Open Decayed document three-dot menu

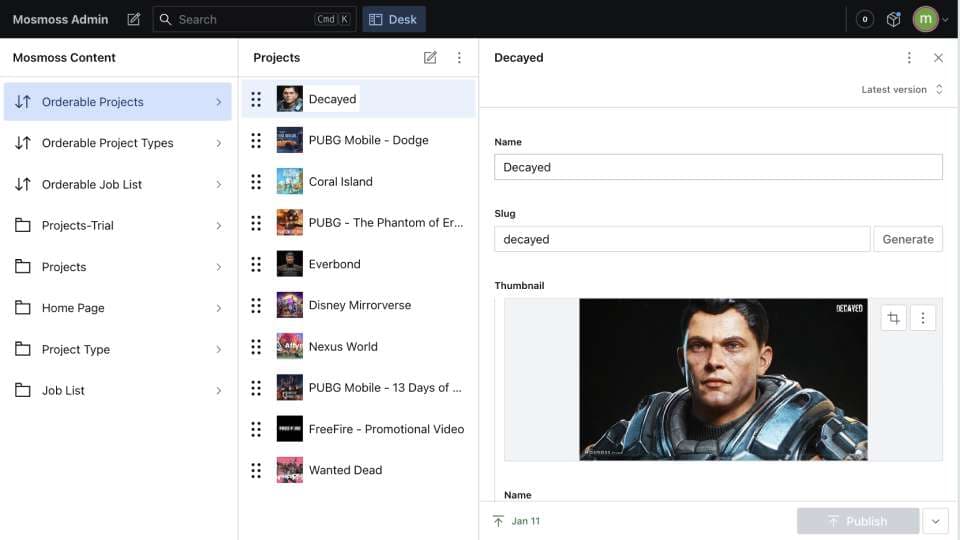coord(909,58)
